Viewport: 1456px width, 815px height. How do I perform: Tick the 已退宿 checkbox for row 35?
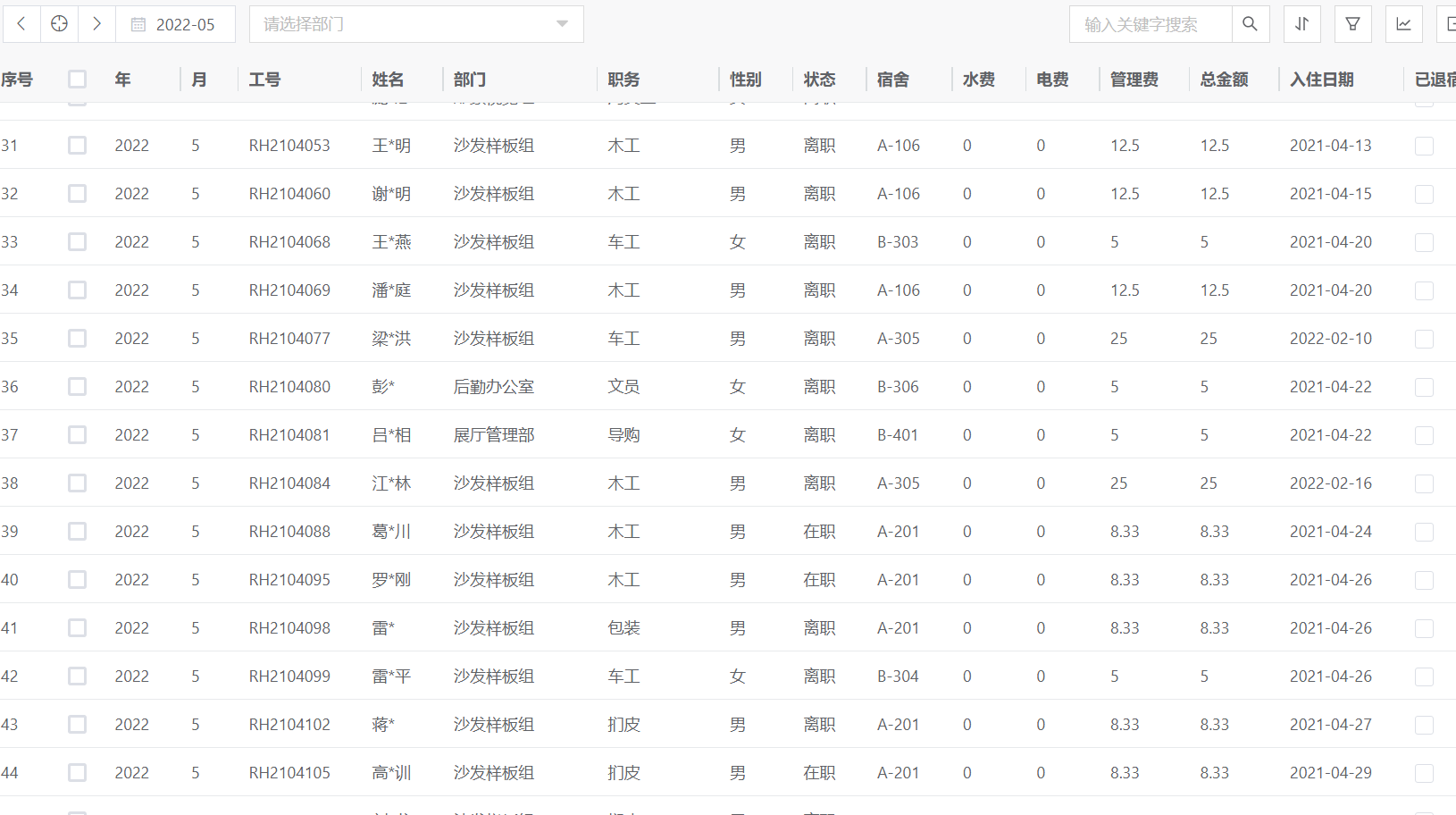pyautogui.click(x=1425, y=339)
